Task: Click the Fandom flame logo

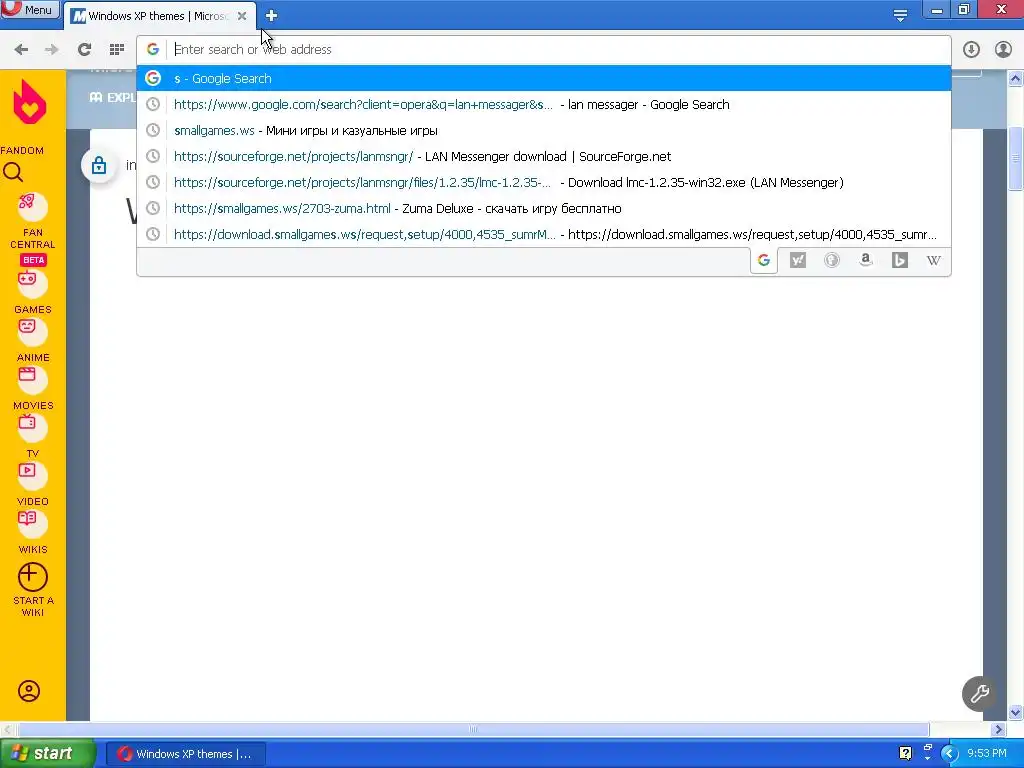Action: [x=30, y=103]
